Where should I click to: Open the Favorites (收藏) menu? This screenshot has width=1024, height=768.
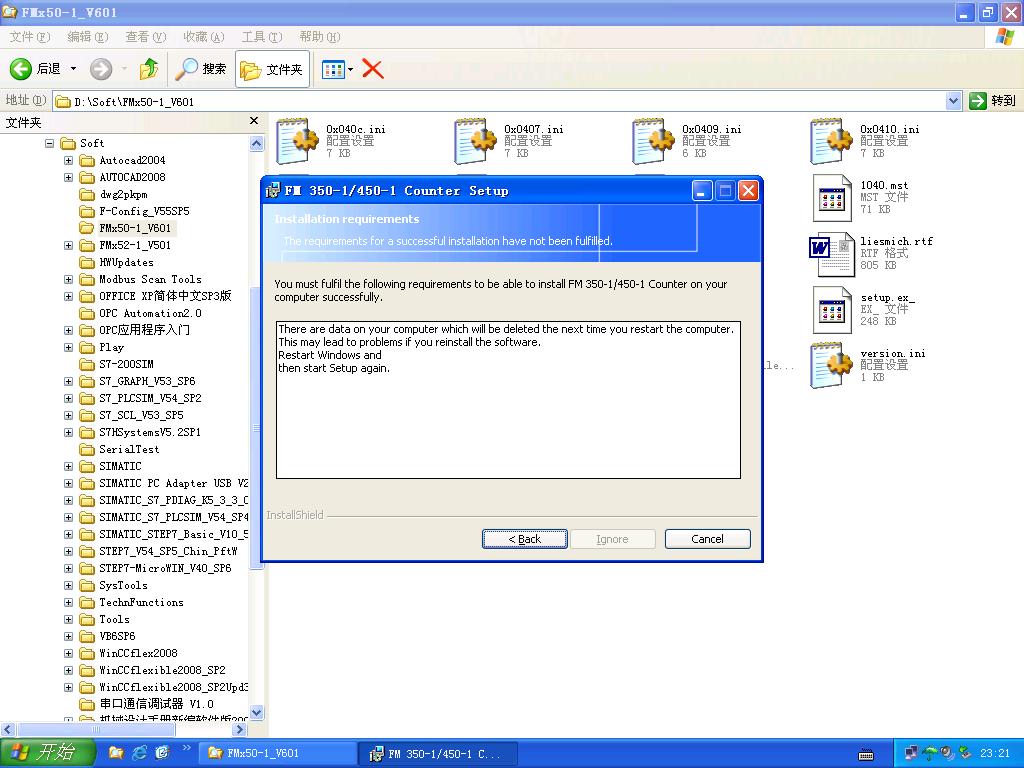pos(204,37)
